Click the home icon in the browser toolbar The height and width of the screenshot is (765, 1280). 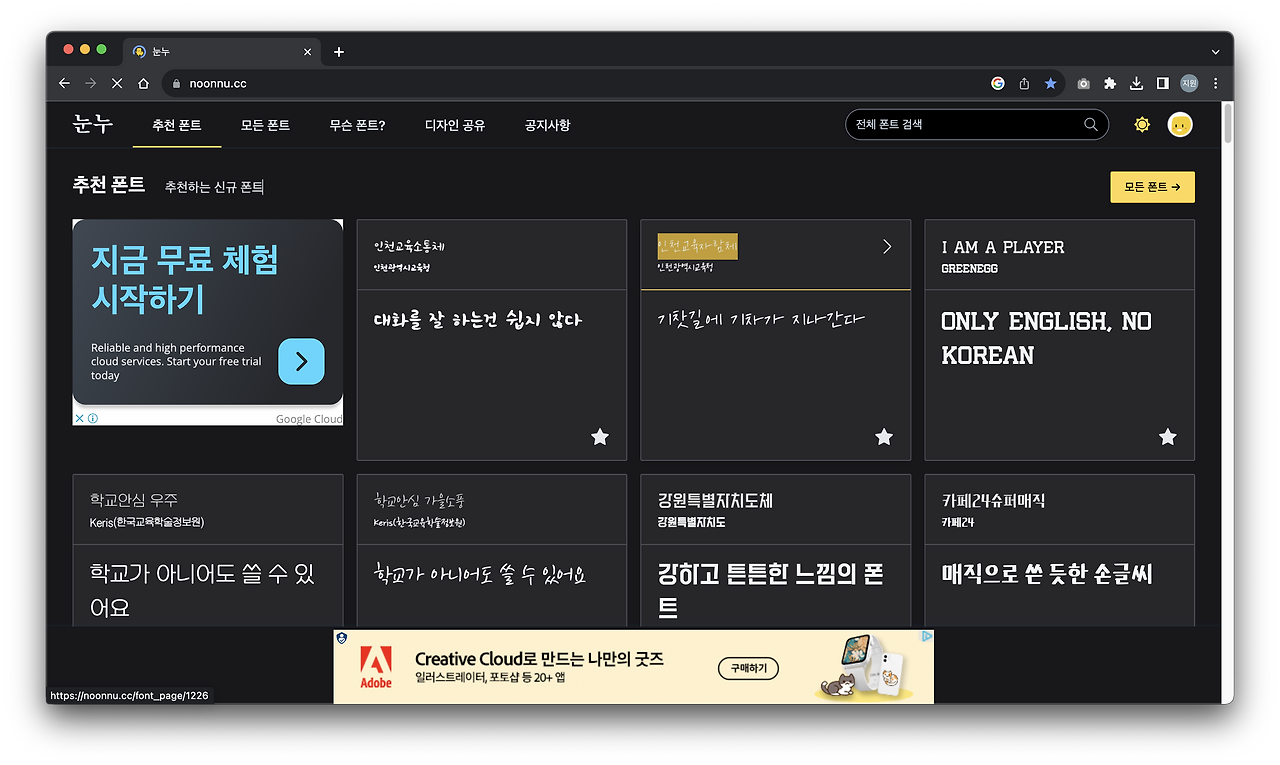coord(143,83)
